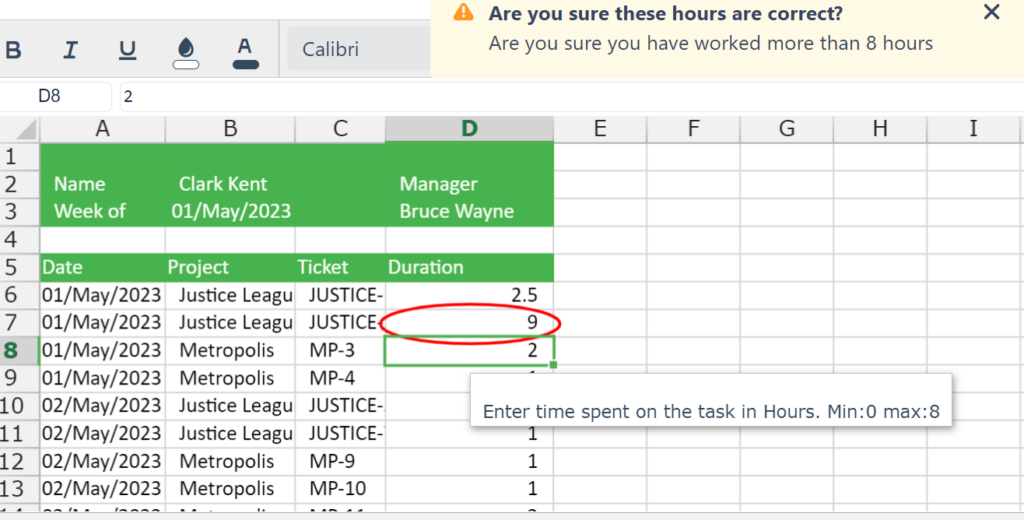The height and width of the screenshot is (520, 1024).
Task: Open the fill color tool
Action: pyautogui.click(x=185, y=53)
